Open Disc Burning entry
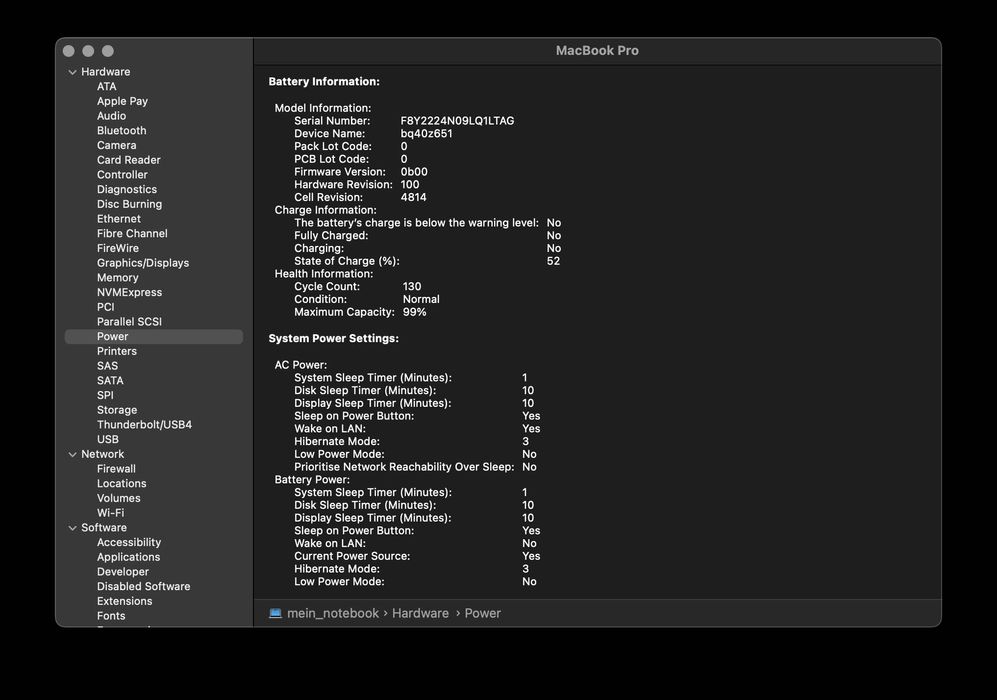Viewport: 997px width, 700px height. [x=129, y=204]
